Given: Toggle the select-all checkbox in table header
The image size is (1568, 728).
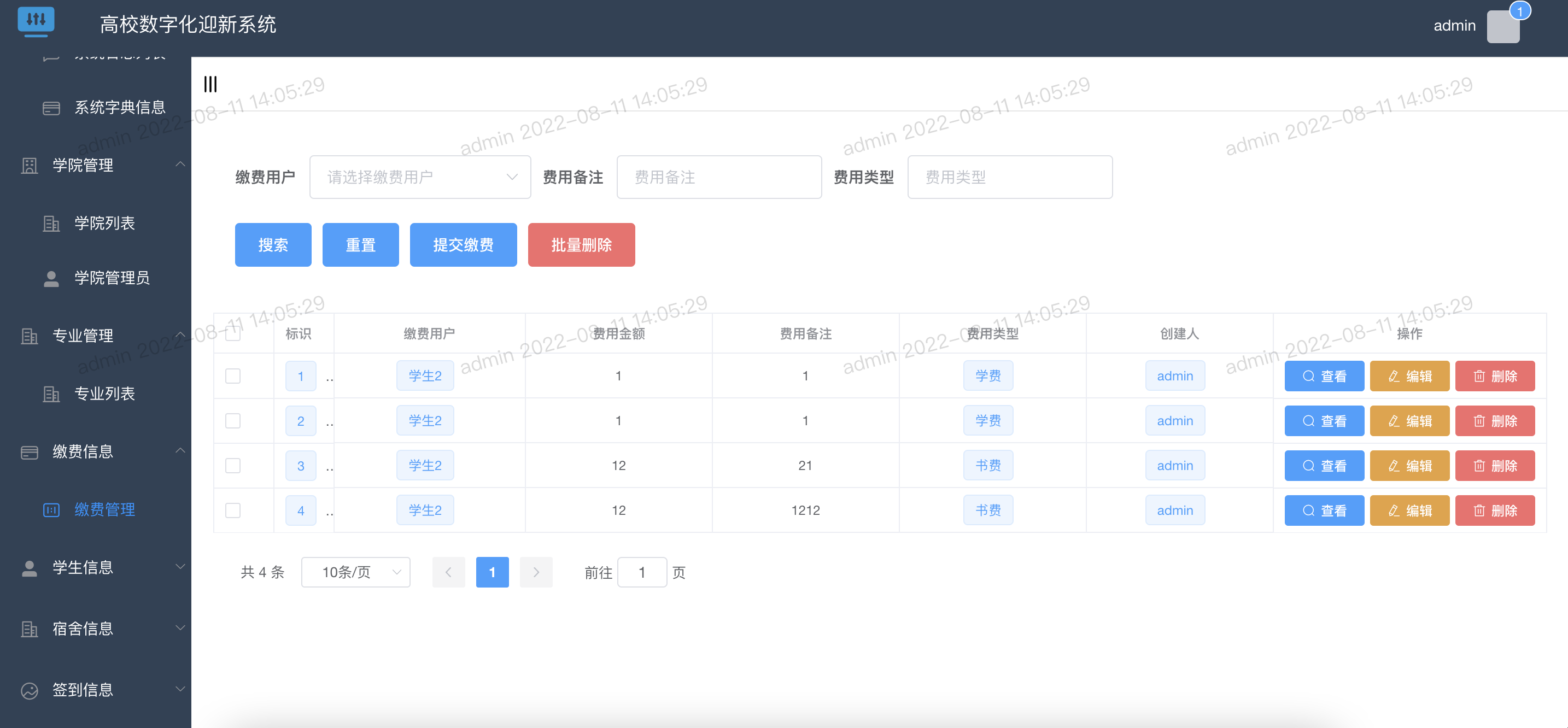Looking at the screenshot, I should click(x=232, y=333).
